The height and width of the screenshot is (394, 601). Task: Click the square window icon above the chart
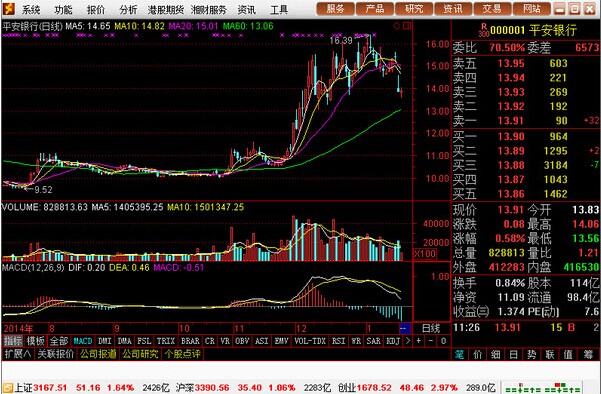407,26
